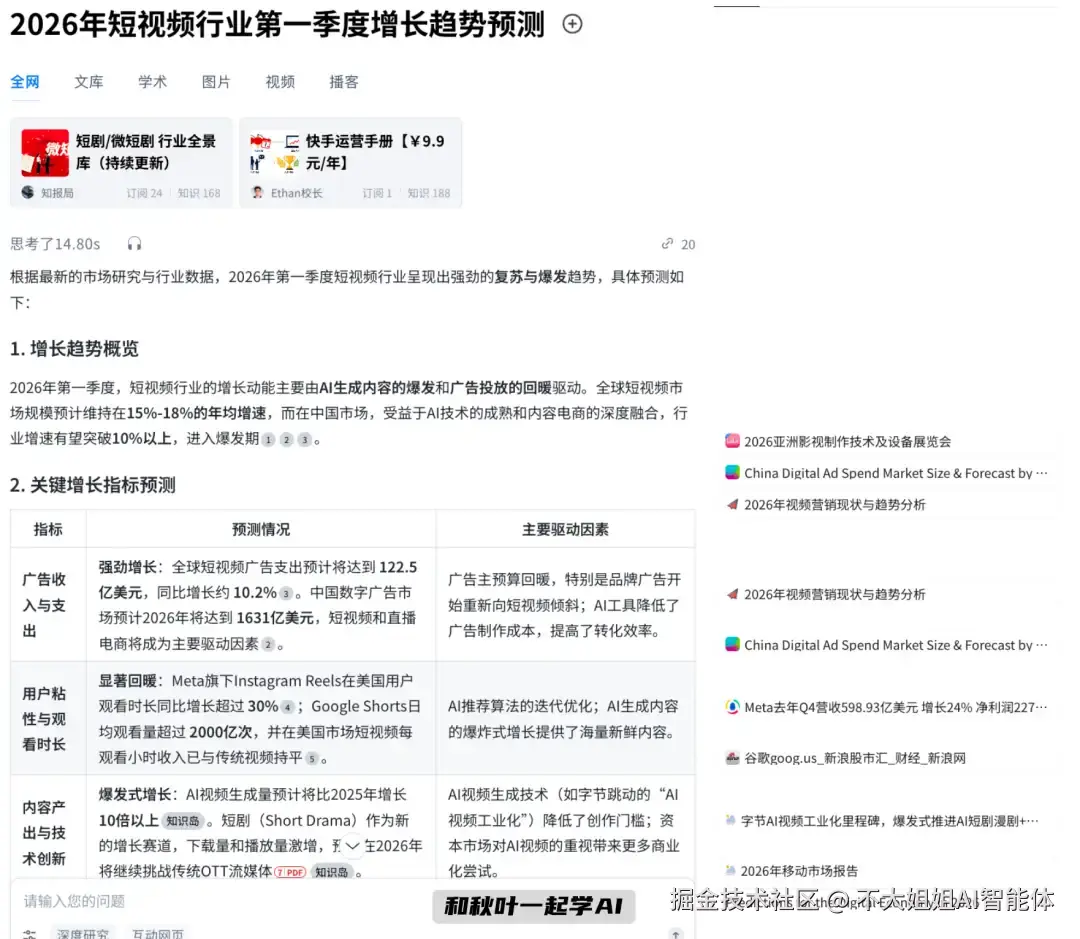Image resolution: width=1080 pixels, height=939 pixels.
Task: Click the send arrow in the input box
Action: point(676,933)
